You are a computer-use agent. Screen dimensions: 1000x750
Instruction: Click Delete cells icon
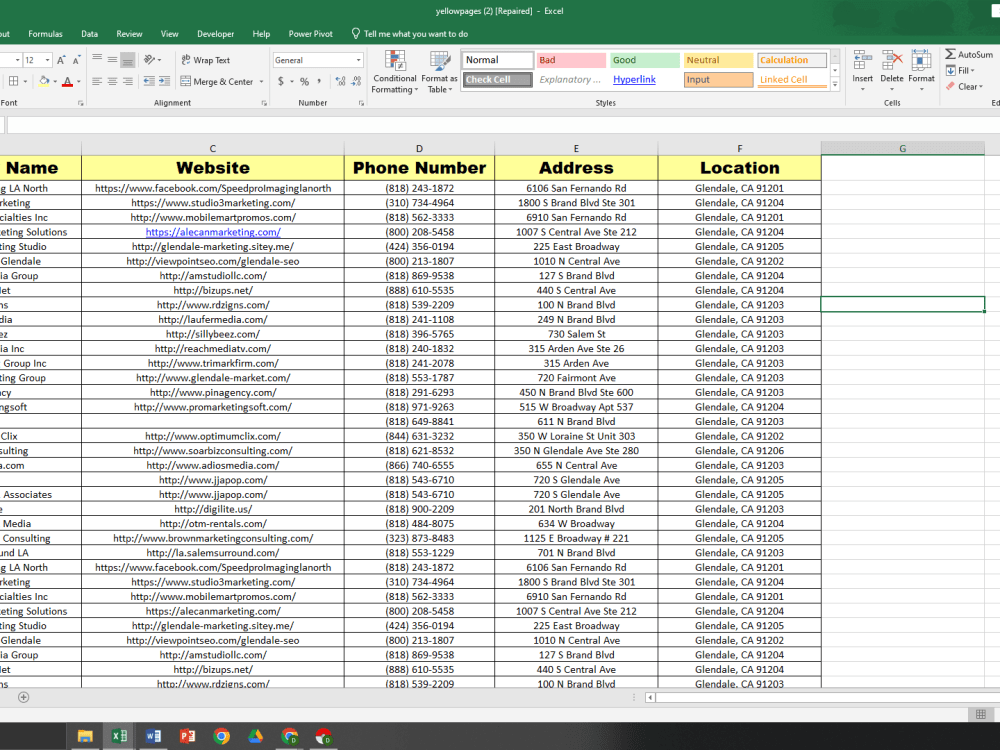(892, 61)
